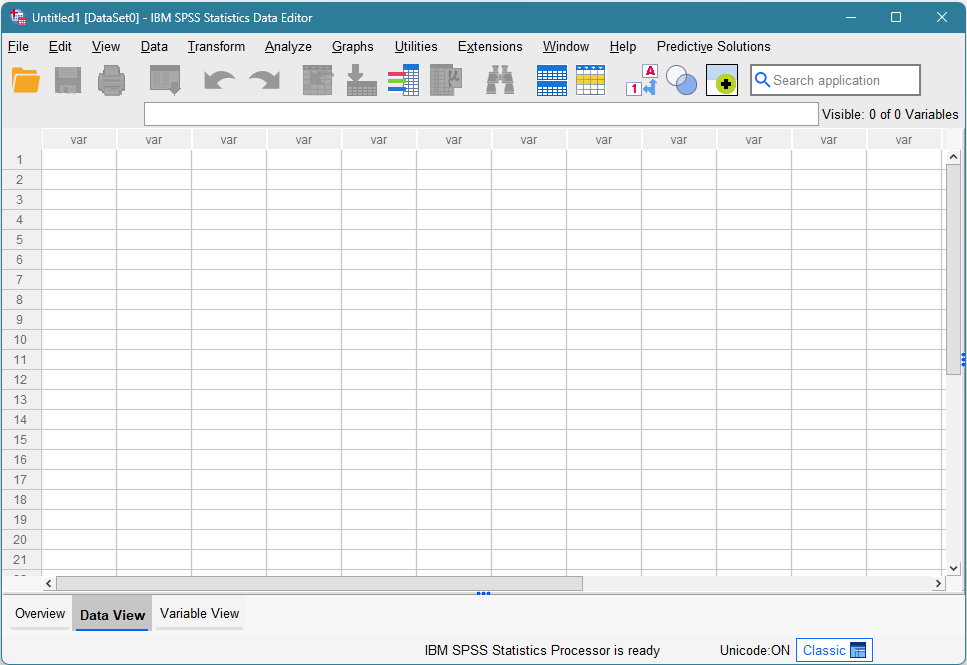
Task: Toggle Value Labels display
Action: (642, 80)
